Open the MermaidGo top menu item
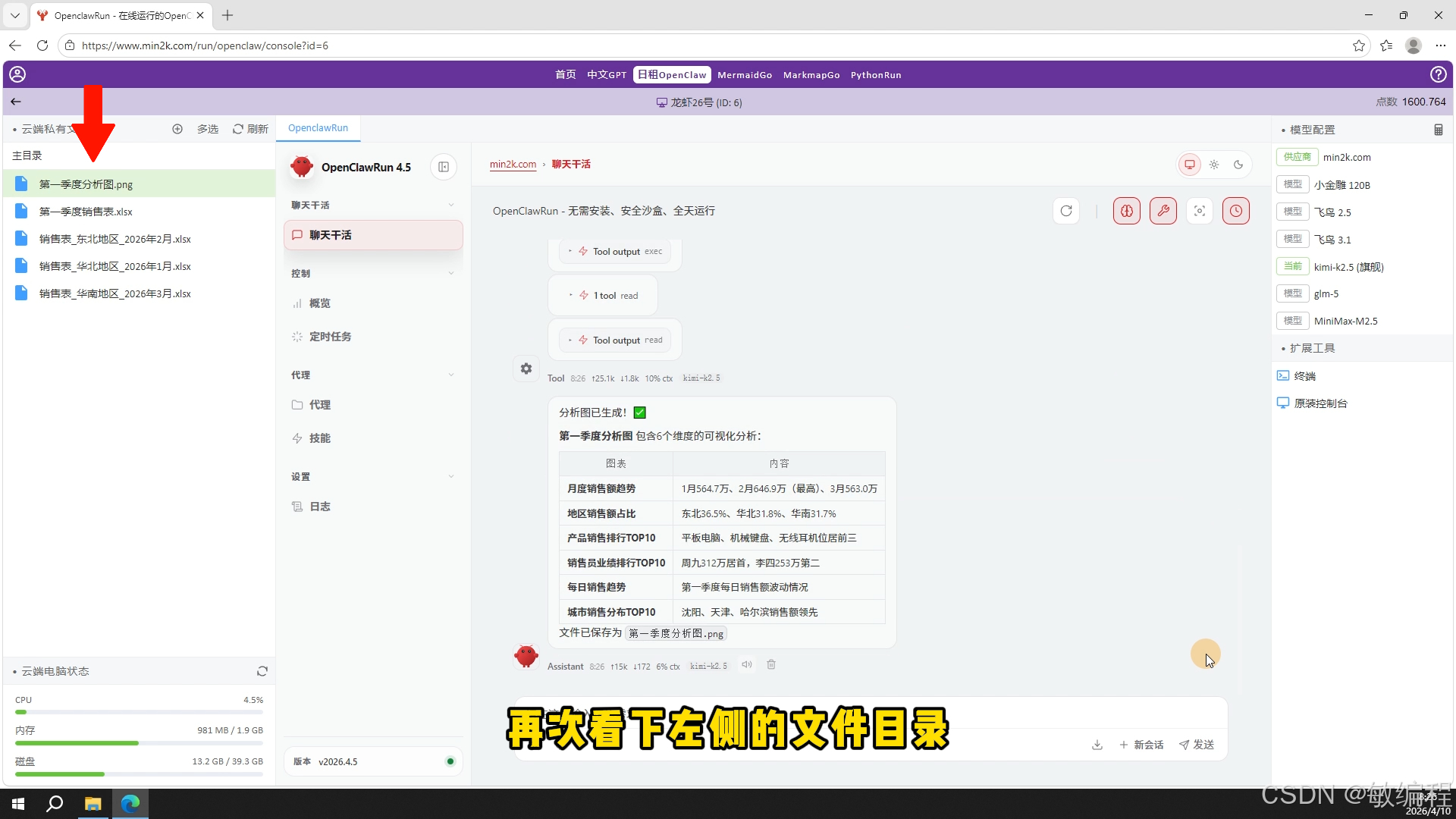 [744, 75]
